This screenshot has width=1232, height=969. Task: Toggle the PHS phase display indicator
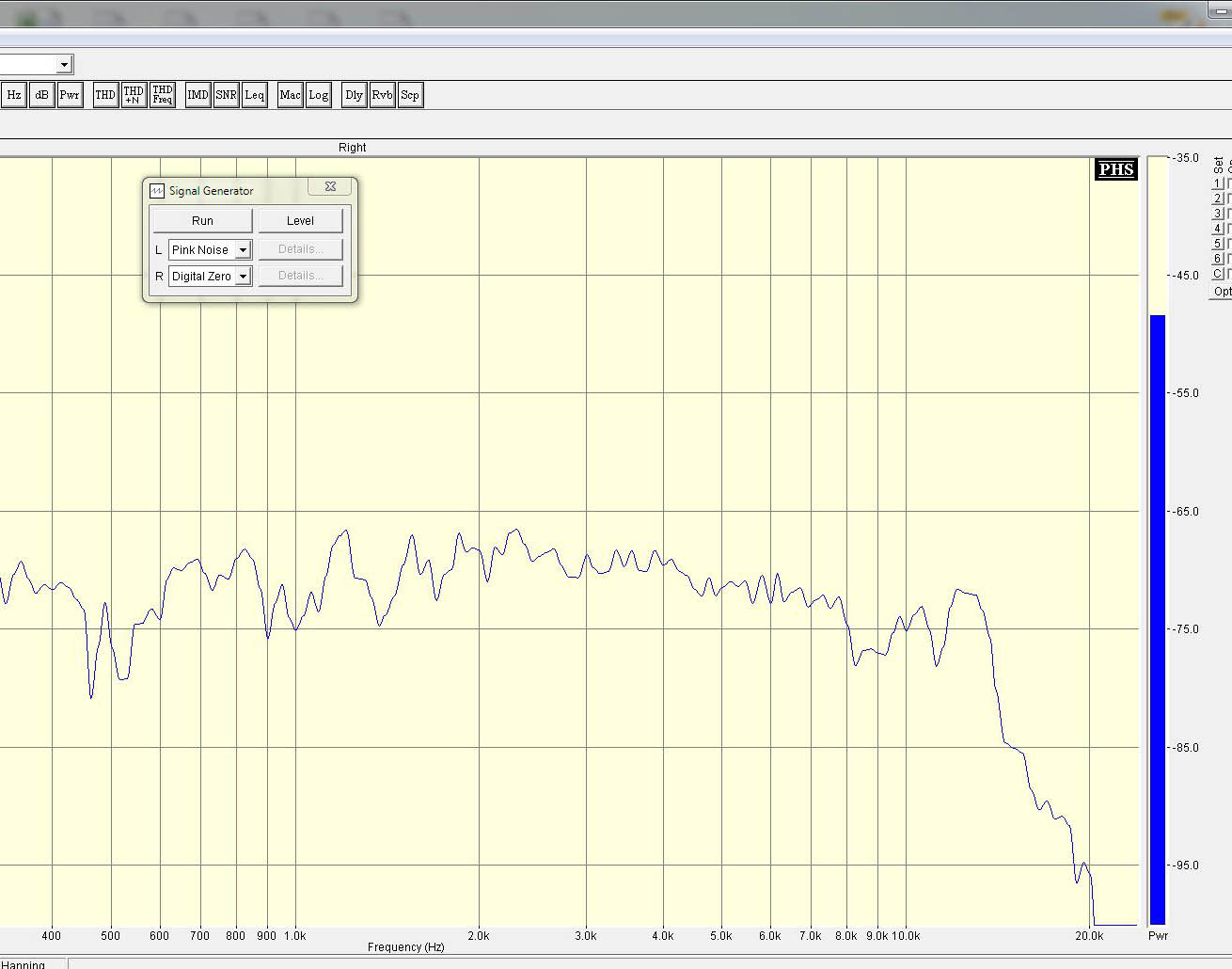point(1116,169)
